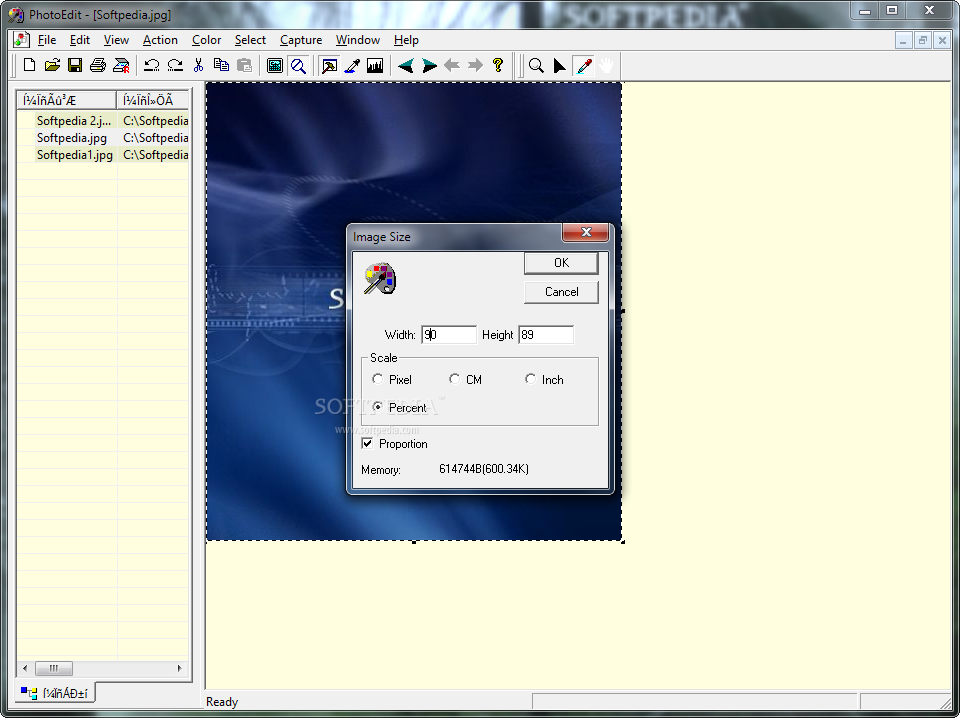Click the blue eyedropper toolbar icon

[352, 65]
